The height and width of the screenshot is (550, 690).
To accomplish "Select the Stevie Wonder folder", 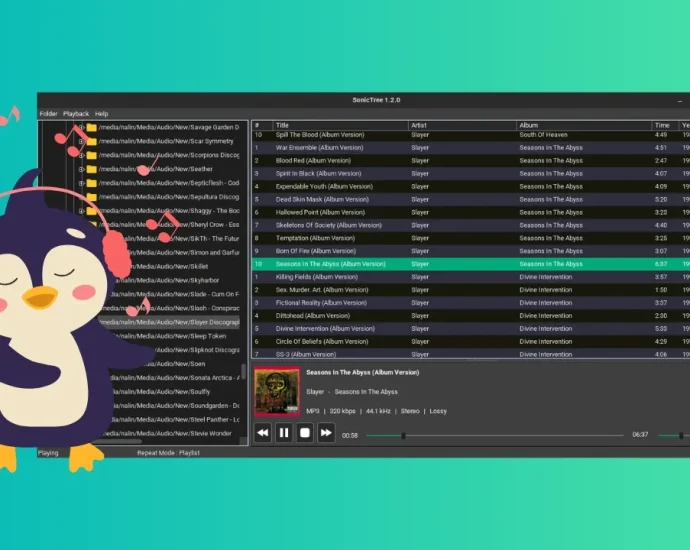I will (x=167, y=433).
